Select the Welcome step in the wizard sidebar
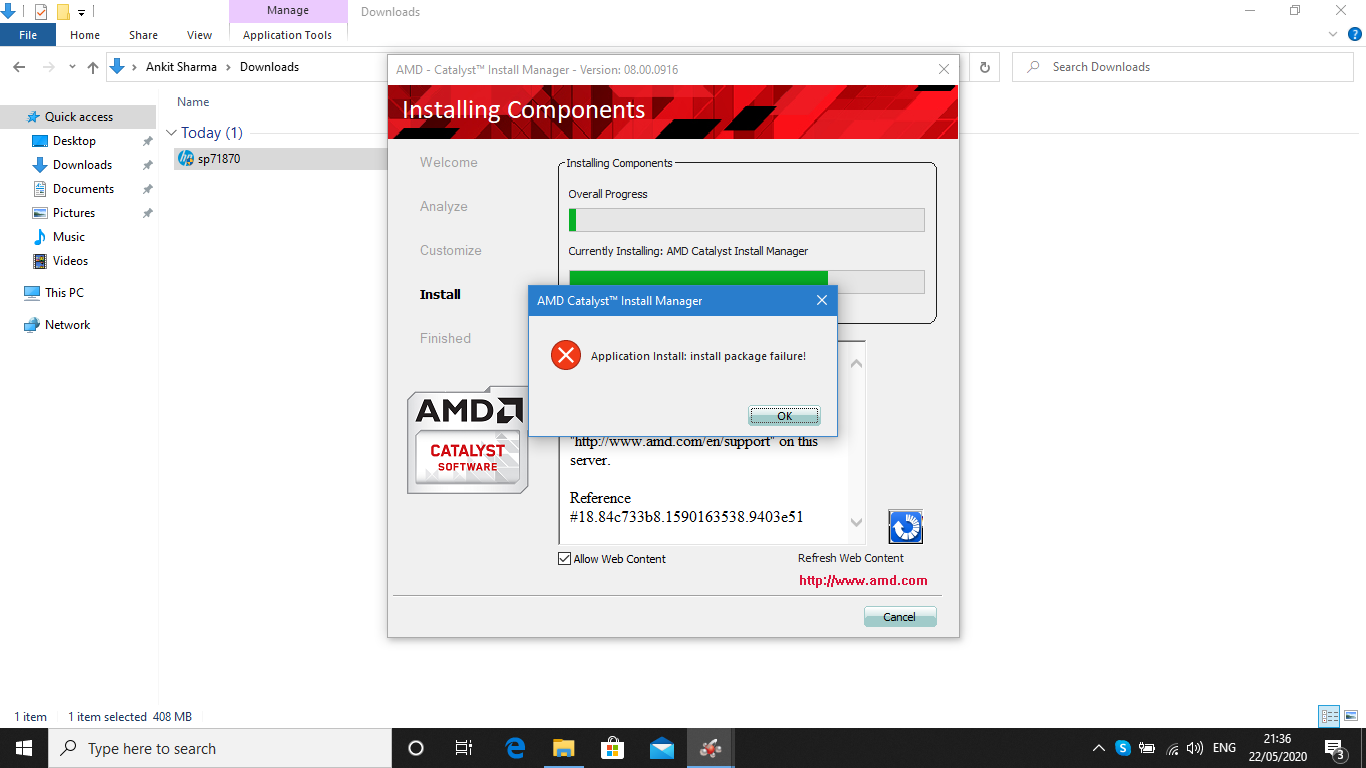The height and width of the screenshot is (768, 1366). (449, 162)
